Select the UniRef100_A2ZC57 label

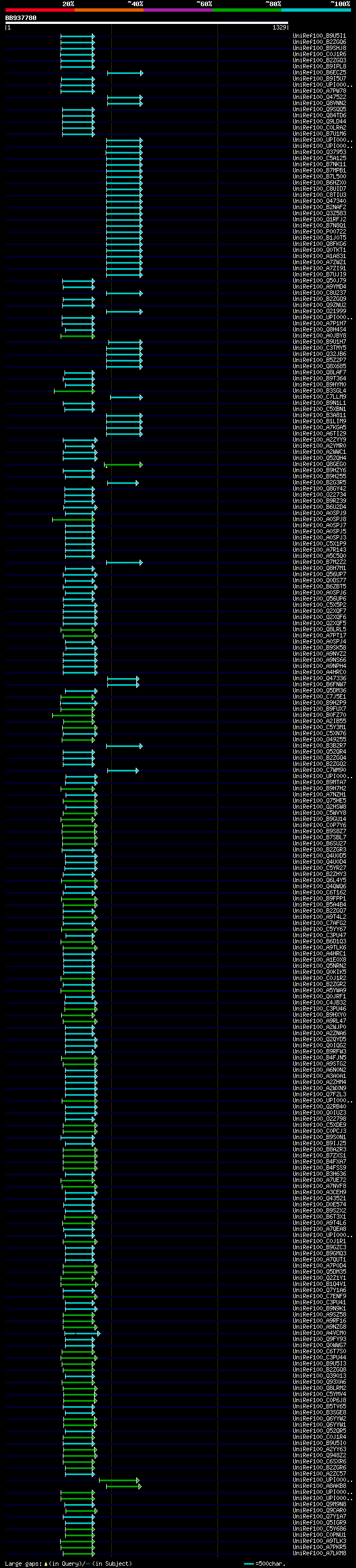click(319, 1473)
